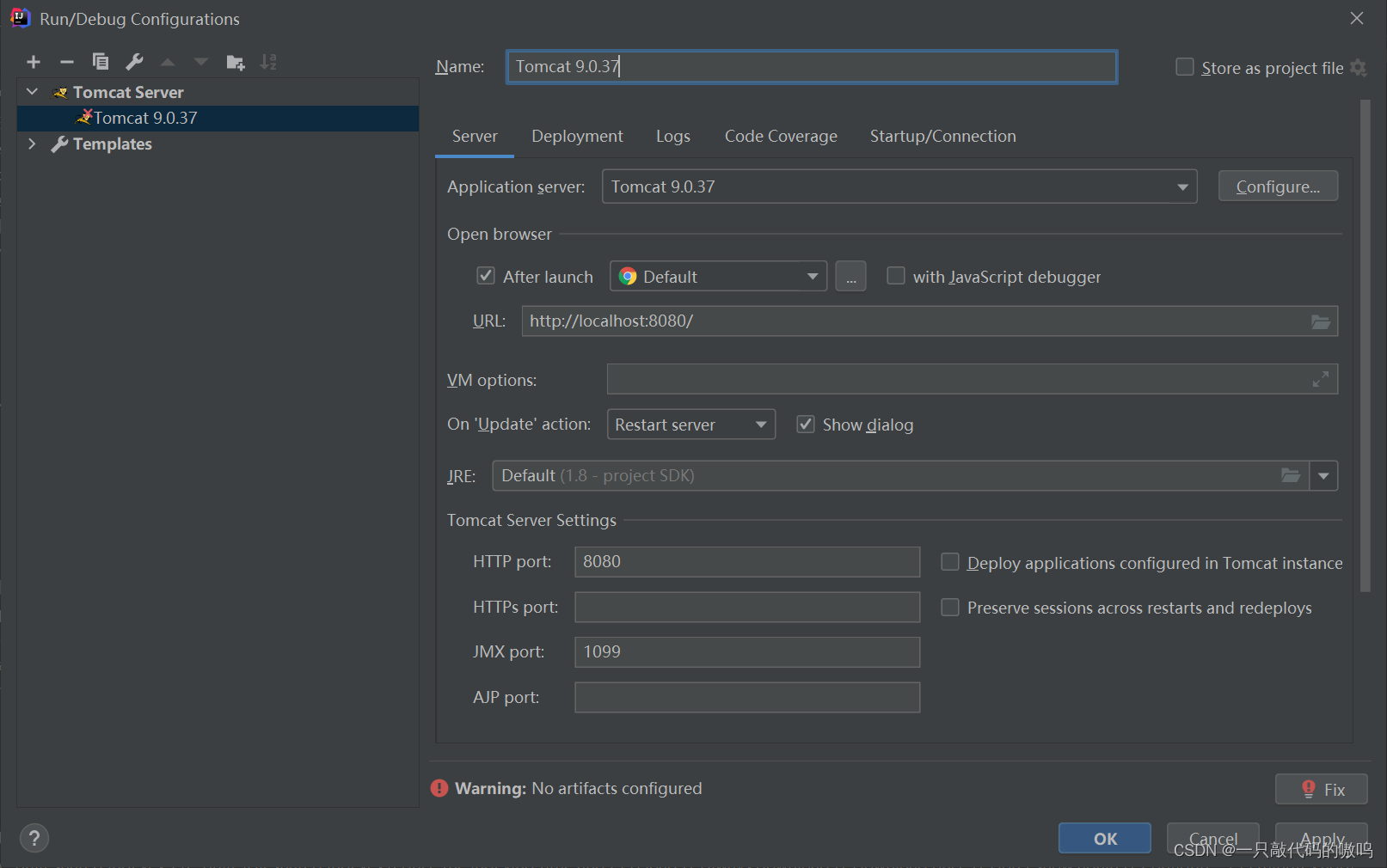Click the vertical scrollbar in settings panel
Screen dimensions: 1387x868
coord(1365,346)
